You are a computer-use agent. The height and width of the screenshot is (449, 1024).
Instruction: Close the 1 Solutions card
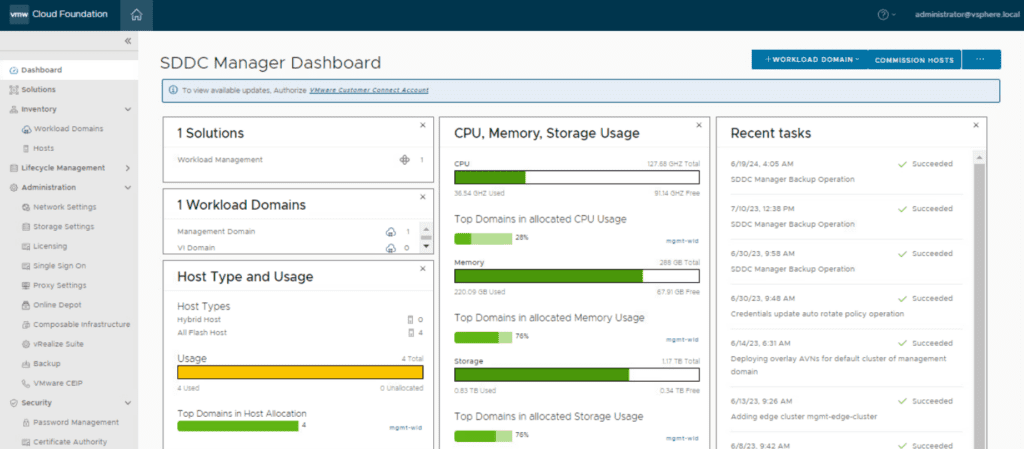tap(422, 125)
